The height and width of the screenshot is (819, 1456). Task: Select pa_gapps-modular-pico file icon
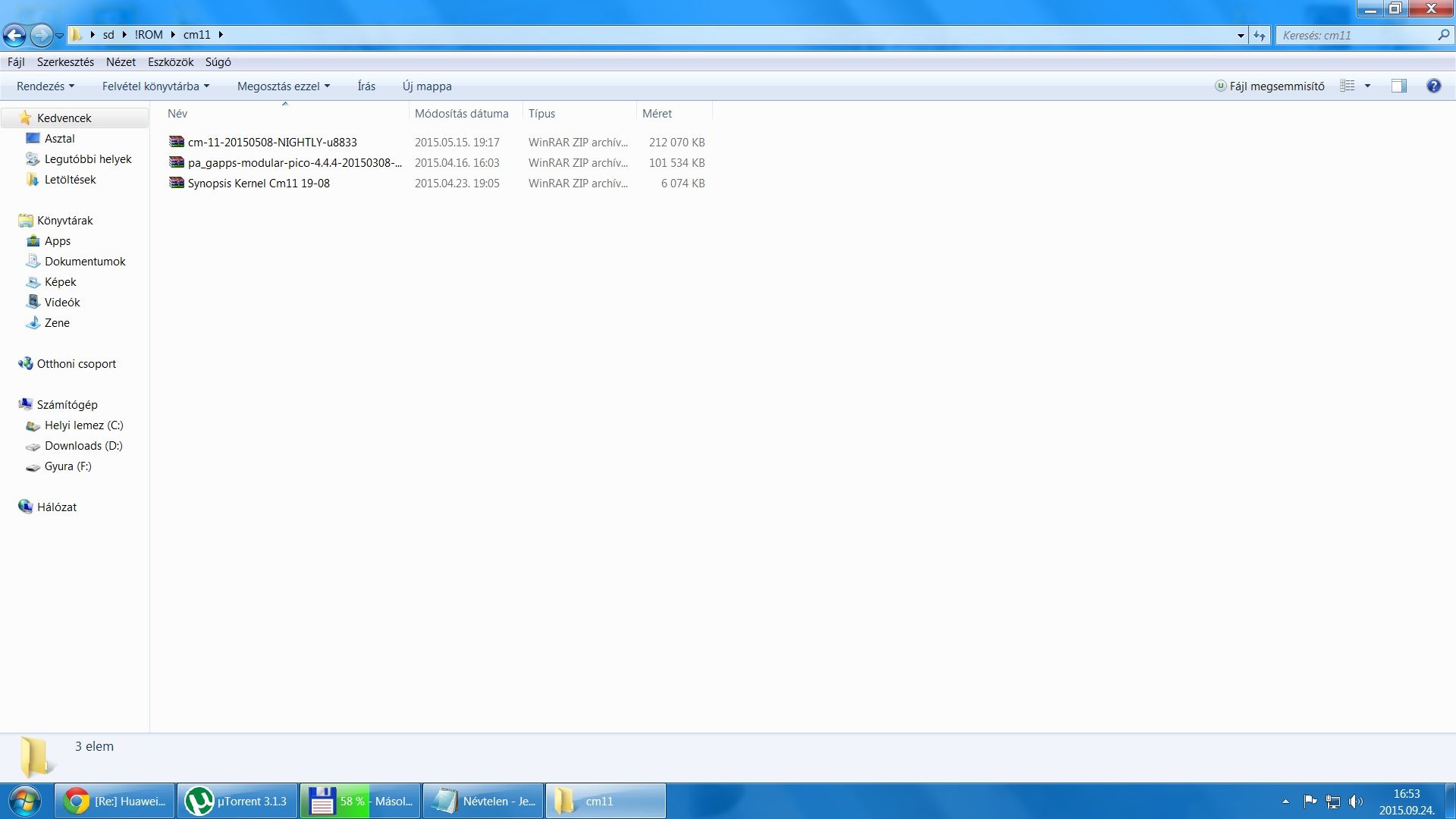177,162
